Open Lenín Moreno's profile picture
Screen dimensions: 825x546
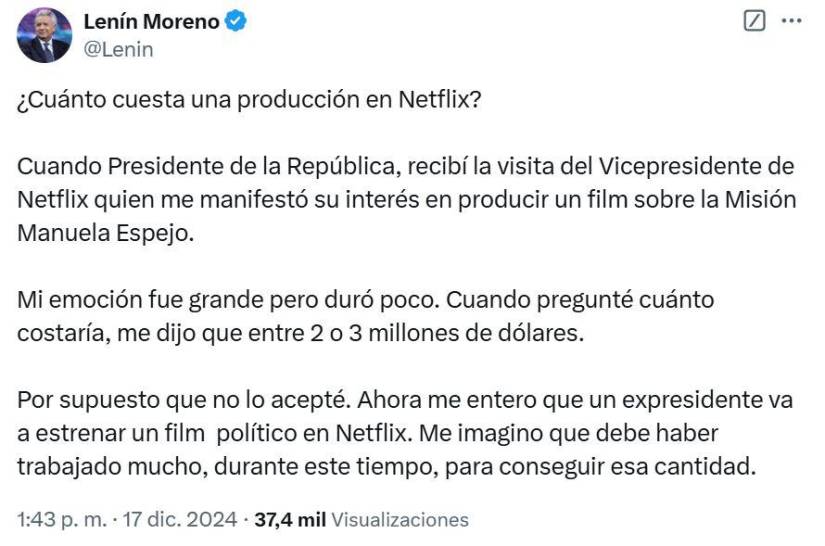[x=44, y=35]
